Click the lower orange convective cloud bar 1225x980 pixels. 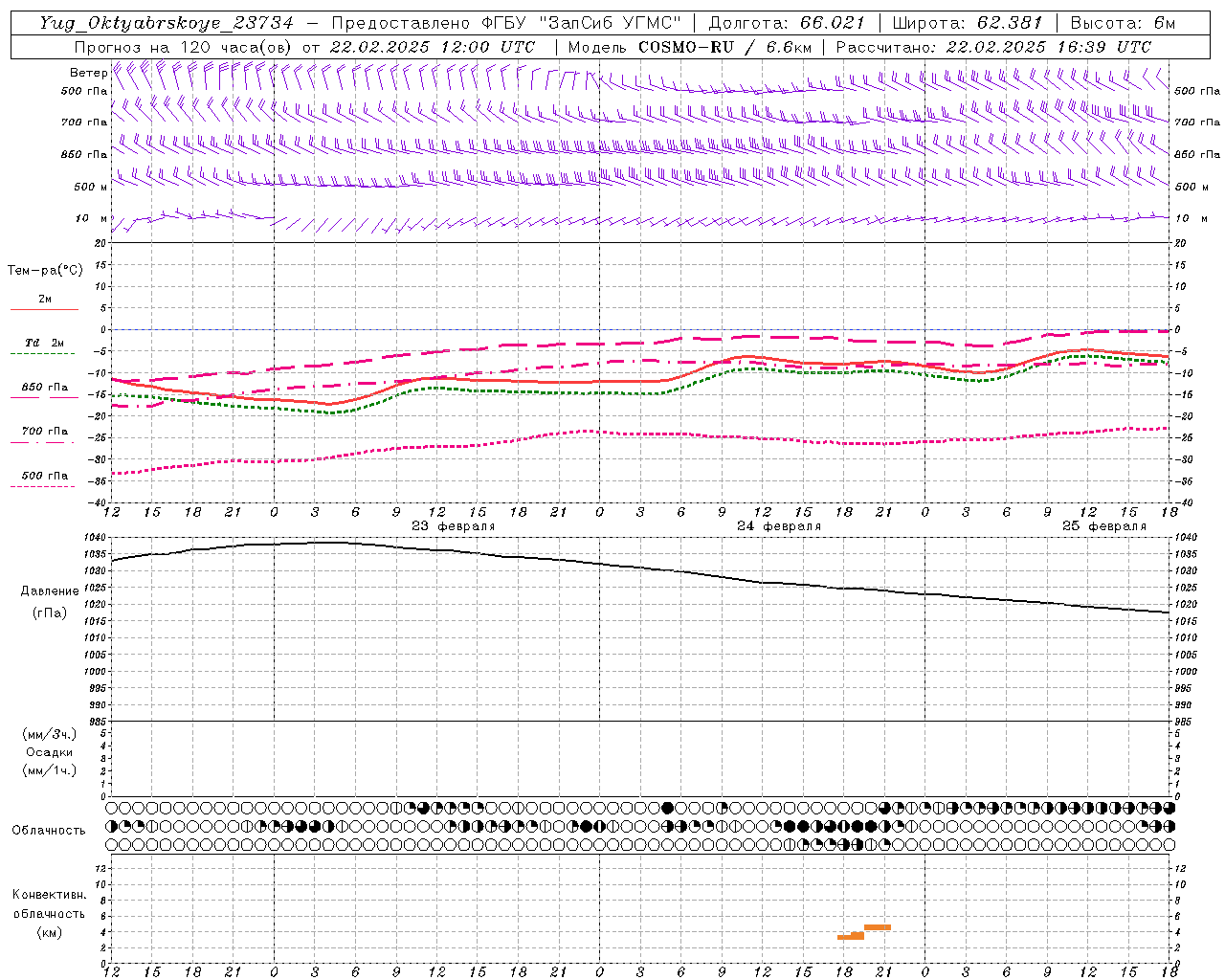(x=850, y=937)
